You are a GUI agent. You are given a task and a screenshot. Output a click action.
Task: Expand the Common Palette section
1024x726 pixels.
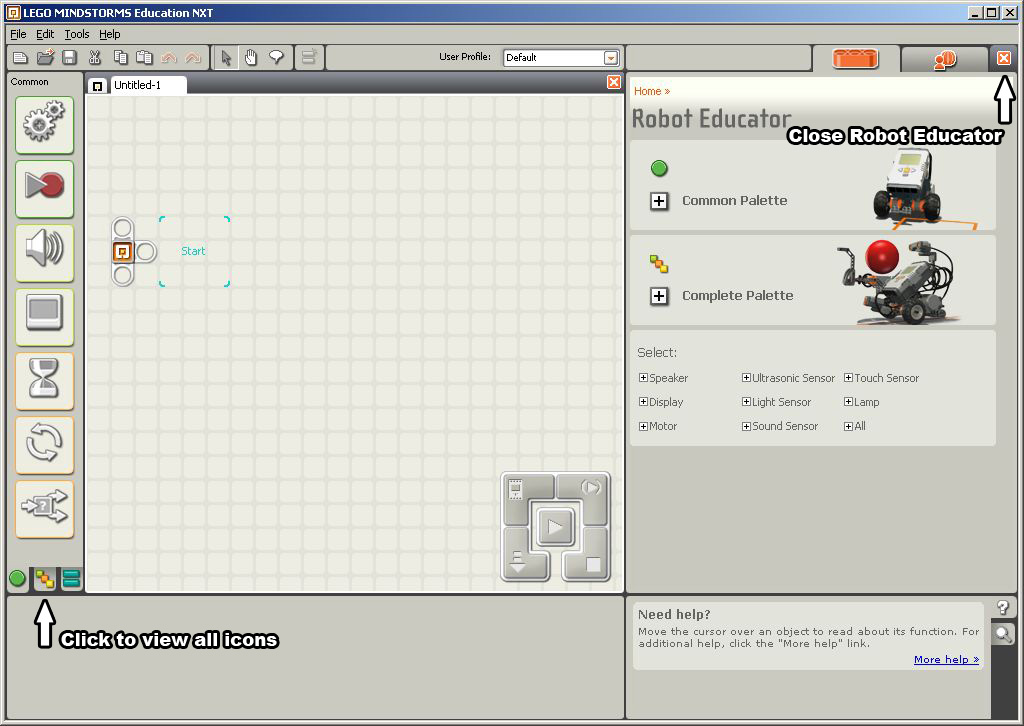[659, 201]
